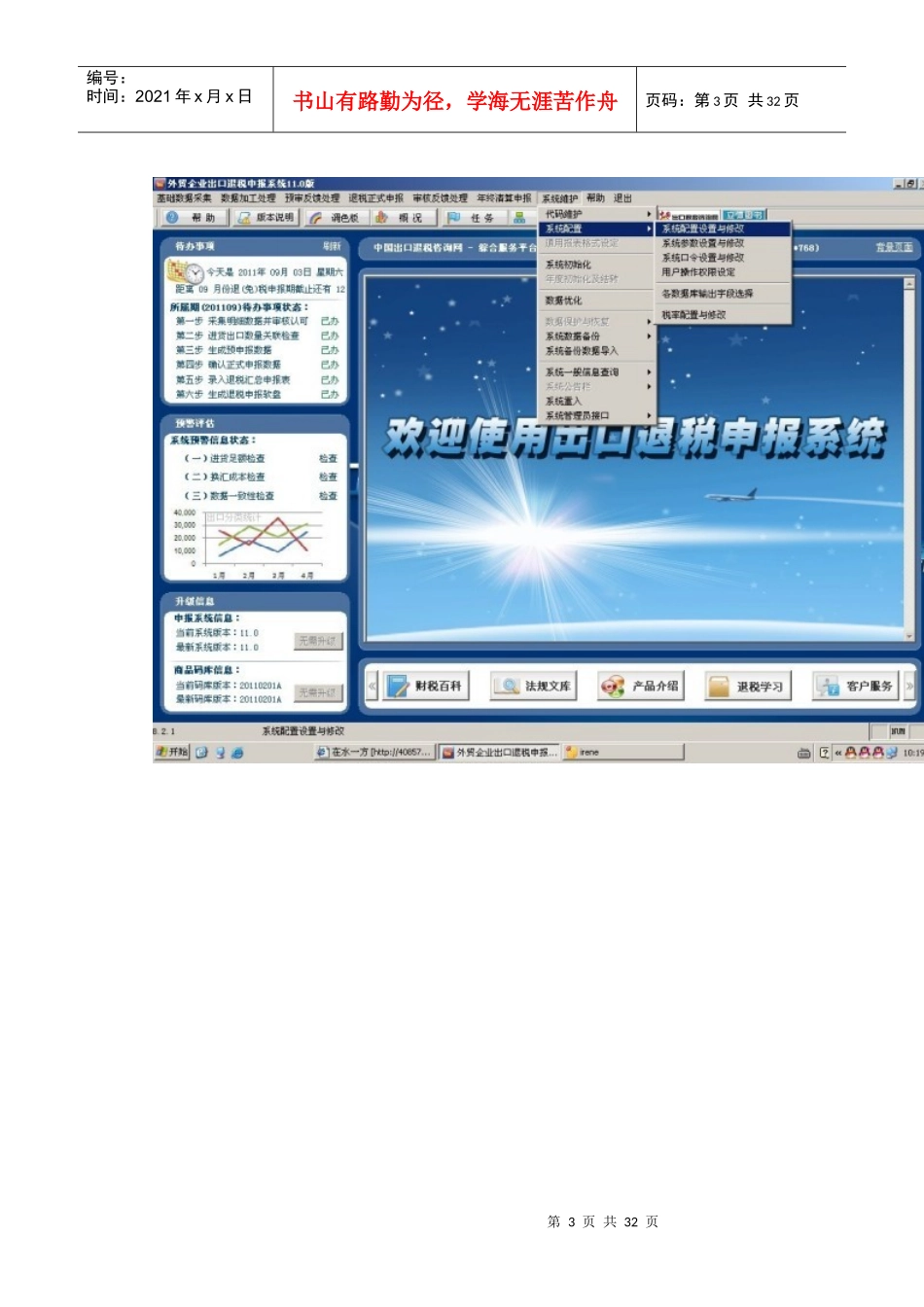Click 外贸企业出口退税申报 taskbar button
Viewport: 924px width, 1307px height.
pyautogui.click(x=500, y=753)
